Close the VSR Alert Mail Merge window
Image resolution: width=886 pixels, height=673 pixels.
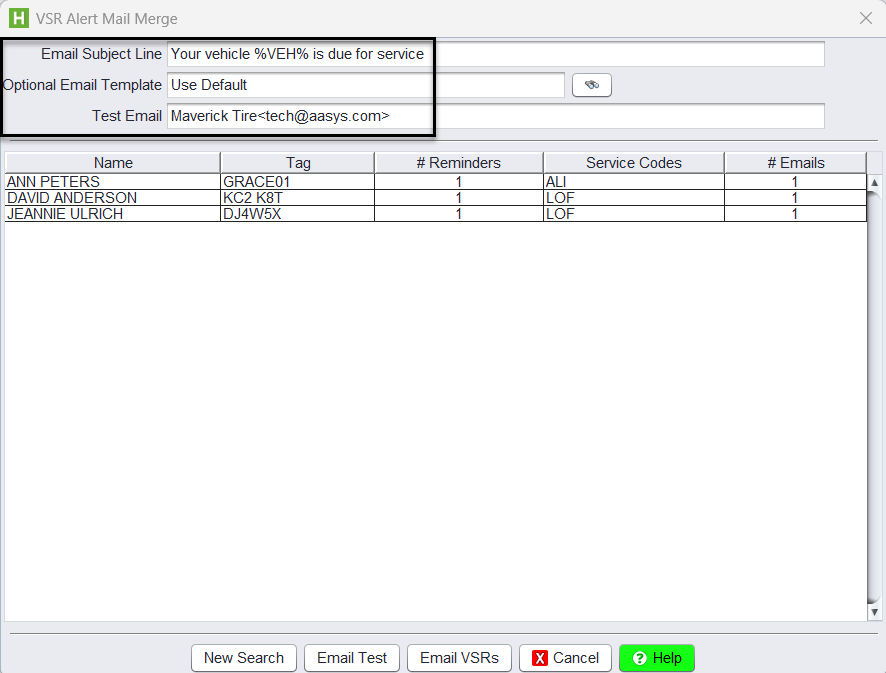tap(866, 18)
